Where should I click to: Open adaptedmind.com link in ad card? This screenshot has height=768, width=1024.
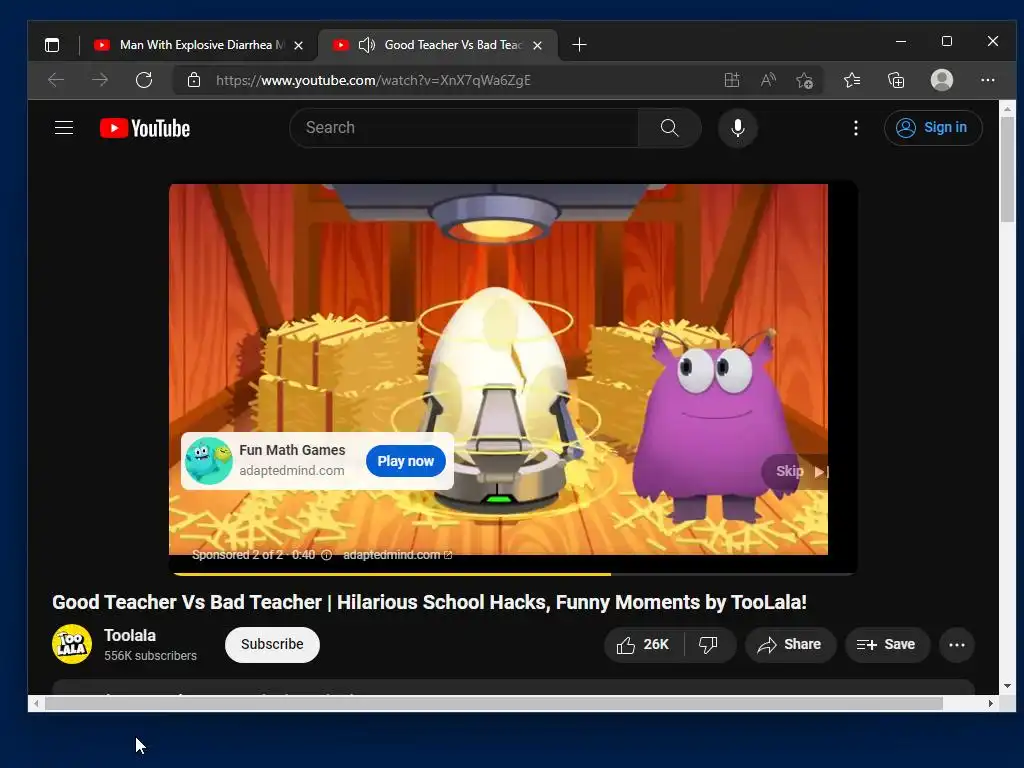click(291, 470)
